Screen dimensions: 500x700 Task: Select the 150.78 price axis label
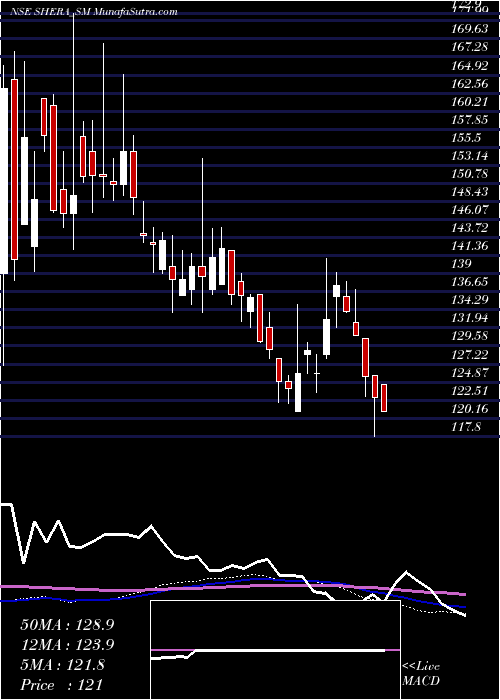pyautogui.click(x=470, y=174)
